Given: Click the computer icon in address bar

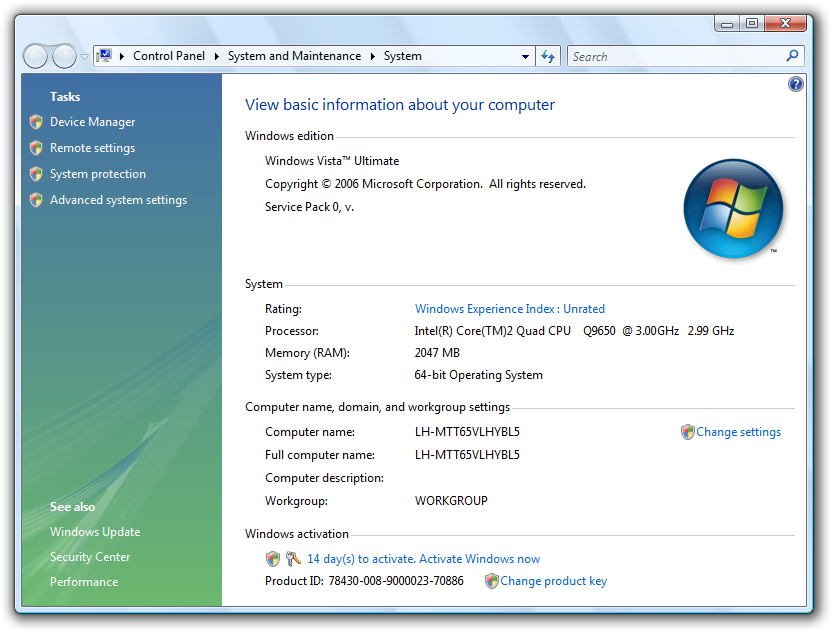Looking at the screenshot, I should point(105,56).
